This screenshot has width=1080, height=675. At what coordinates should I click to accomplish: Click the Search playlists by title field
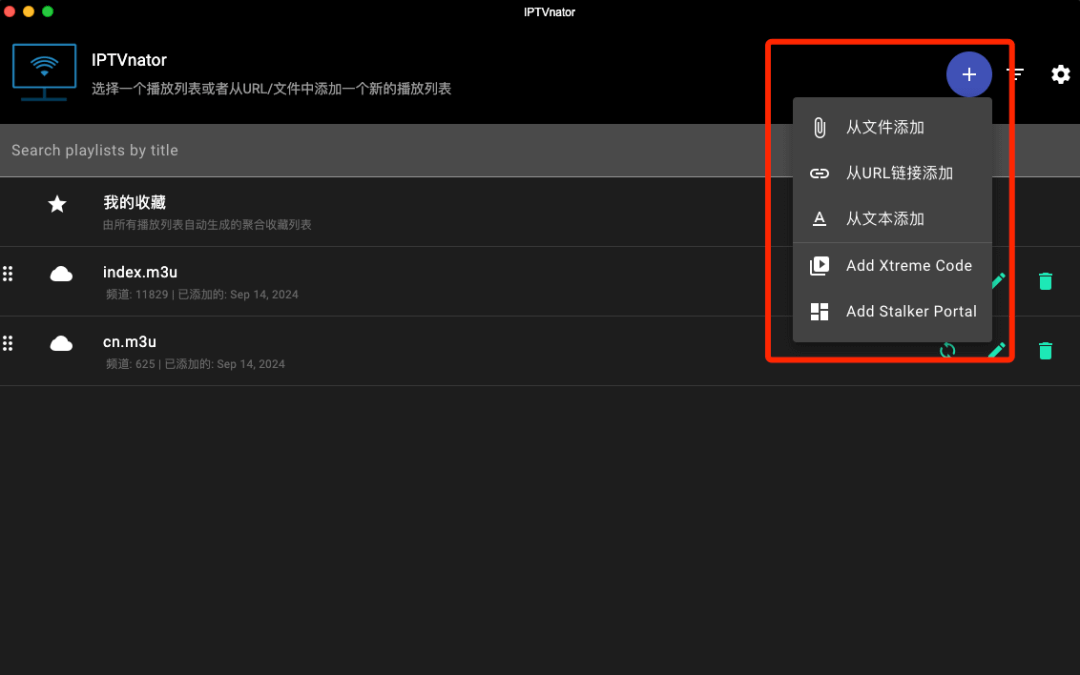click(x=380, y=151)
